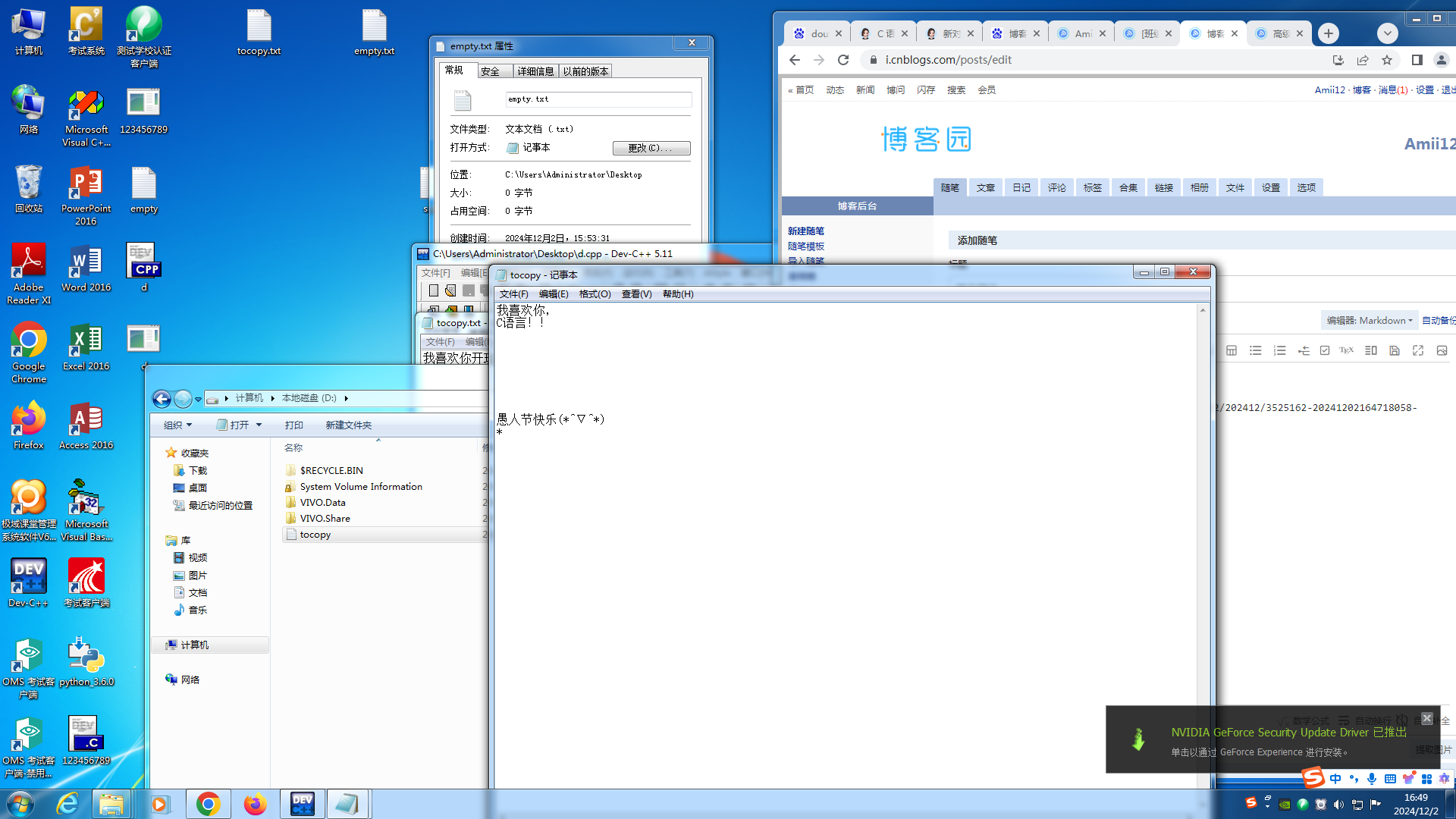
Task: Switch to the 详细信息 tab in properties
Action: coord(535,71)
